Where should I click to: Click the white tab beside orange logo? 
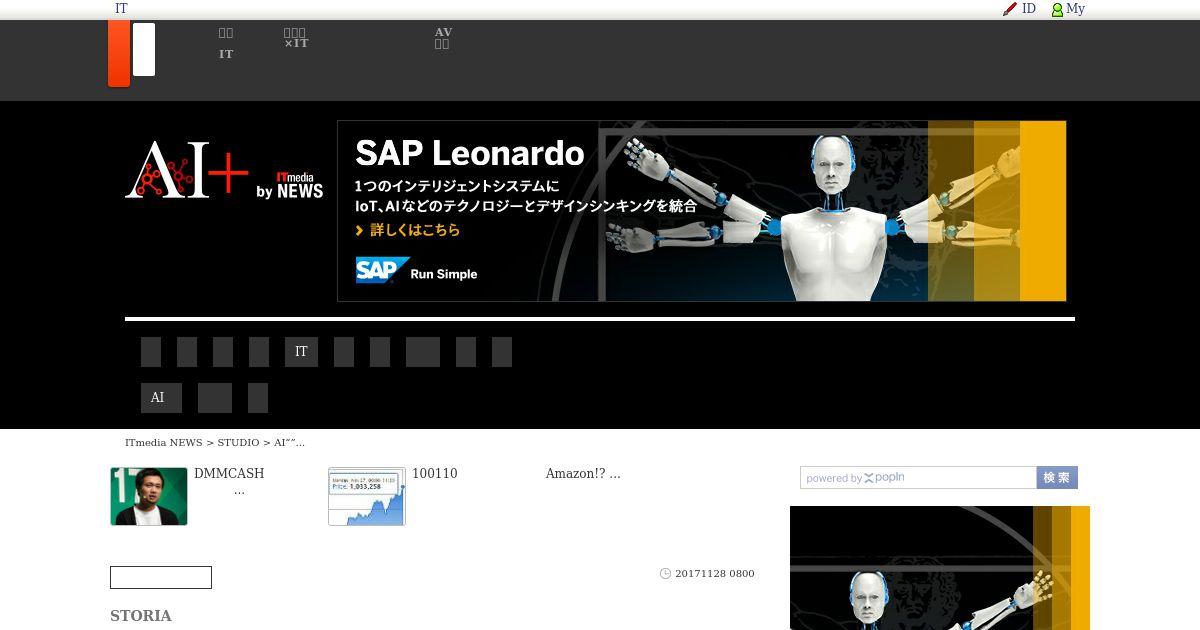[144, 49]
